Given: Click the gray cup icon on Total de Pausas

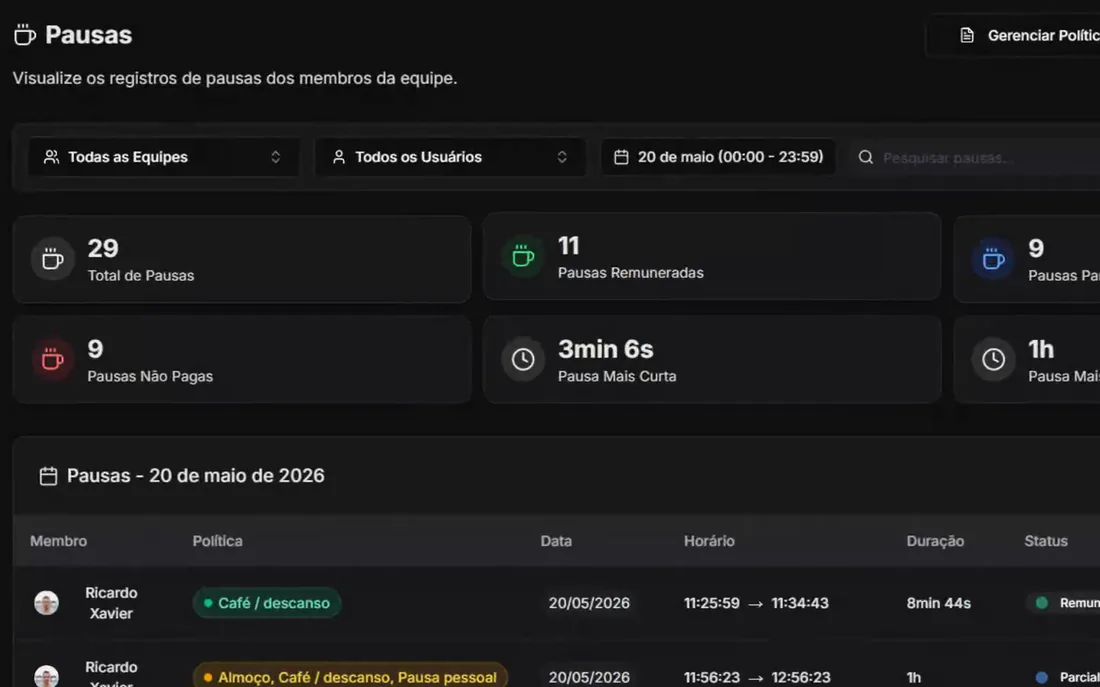Looking at the screenshot, I should click(x=53, y=259).
